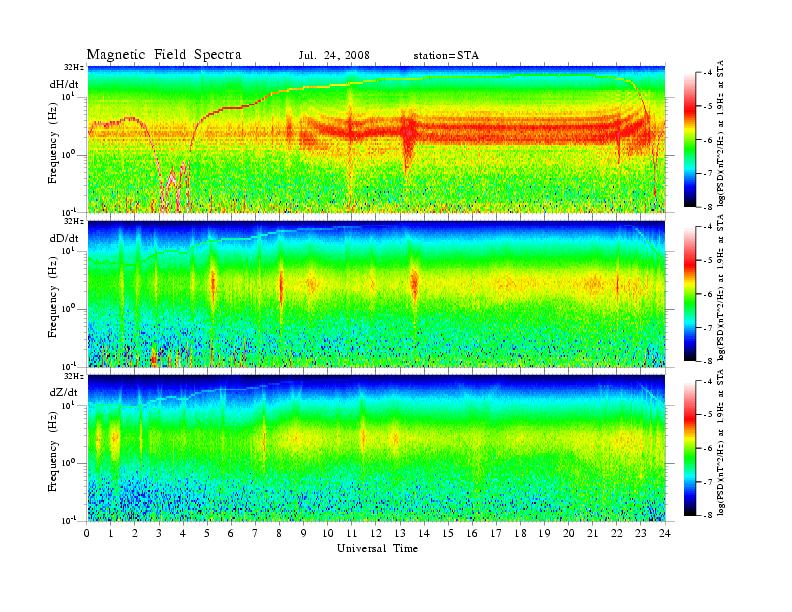Click the '16' tick on the Universal Time axis
The width and height of the screenshot is (792, 612).
[x=472, y=533]
